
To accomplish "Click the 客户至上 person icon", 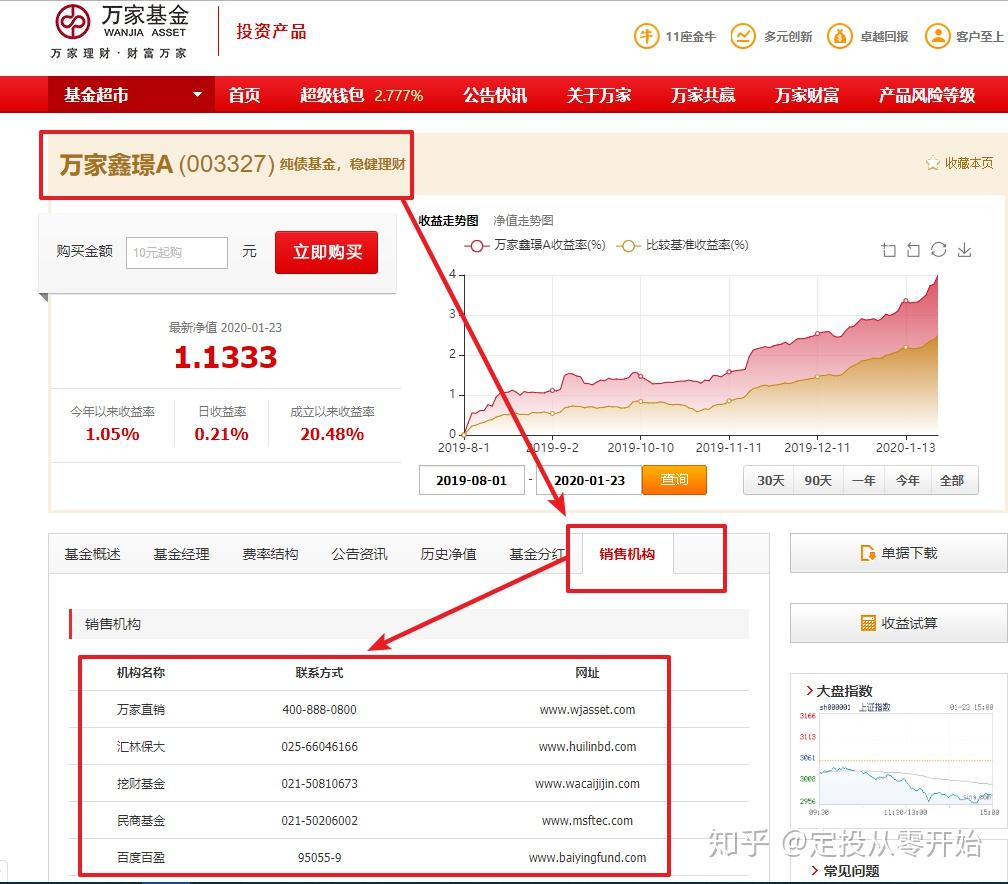I will pos(937,36).
